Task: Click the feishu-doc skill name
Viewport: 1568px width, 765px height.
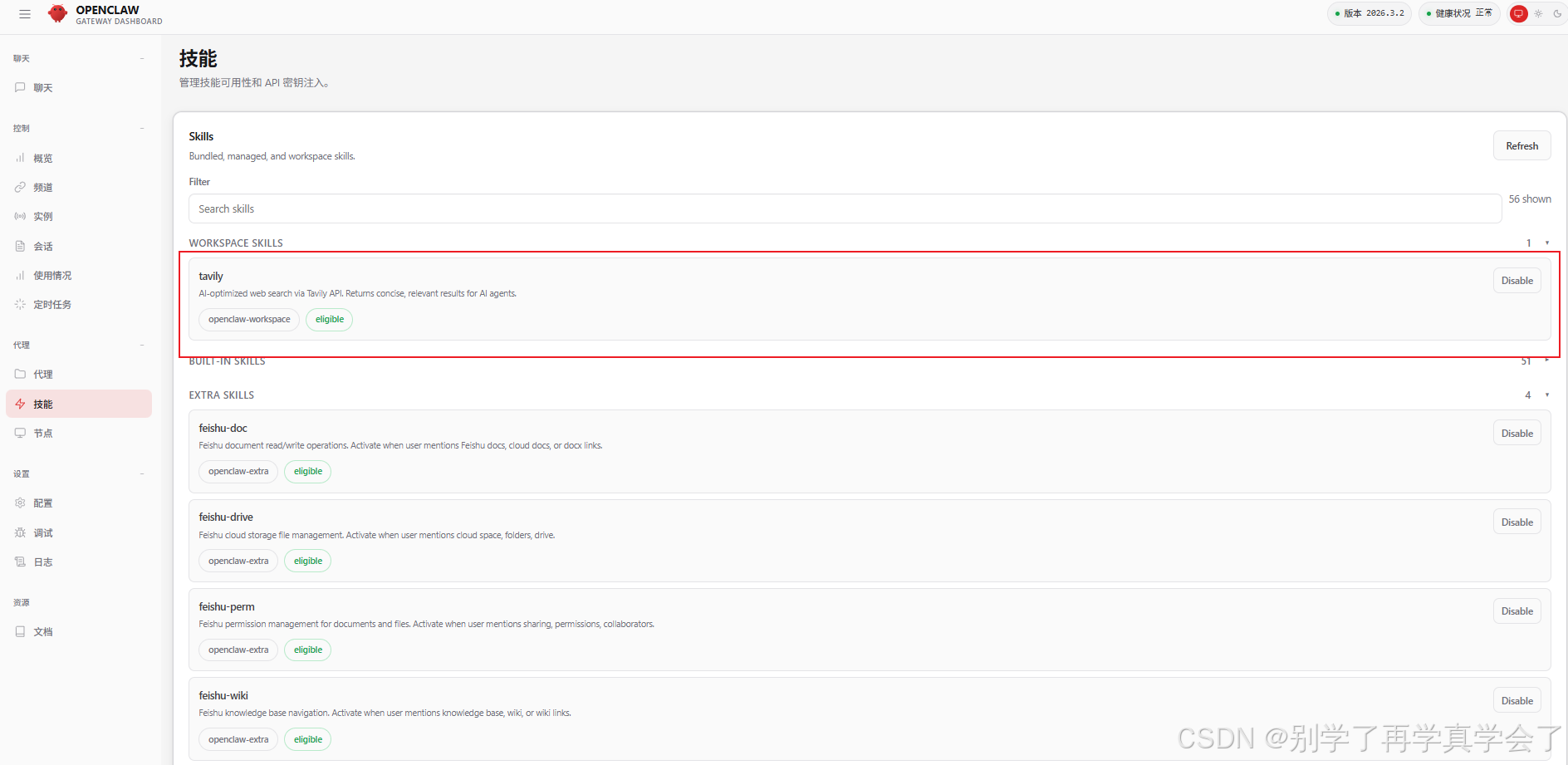Action: [223, 428]
